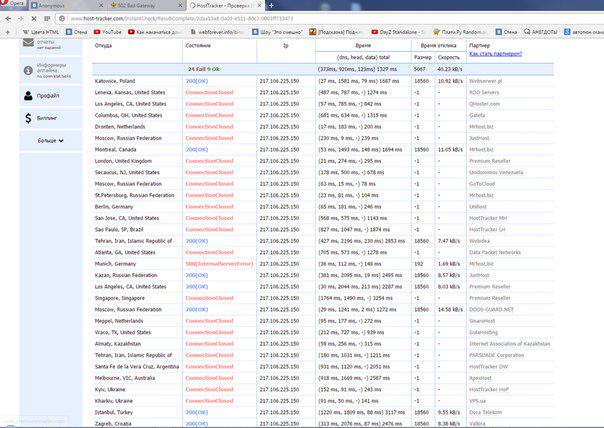Viewport: 604px width, 428px height.
Task: Click the Webserver.pl partner link
Action: (486, 81)
